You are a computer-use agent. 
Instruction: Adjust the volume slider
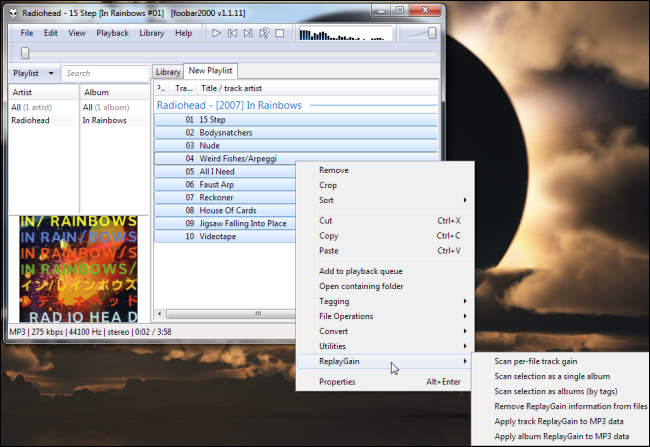tap(432, 33)
